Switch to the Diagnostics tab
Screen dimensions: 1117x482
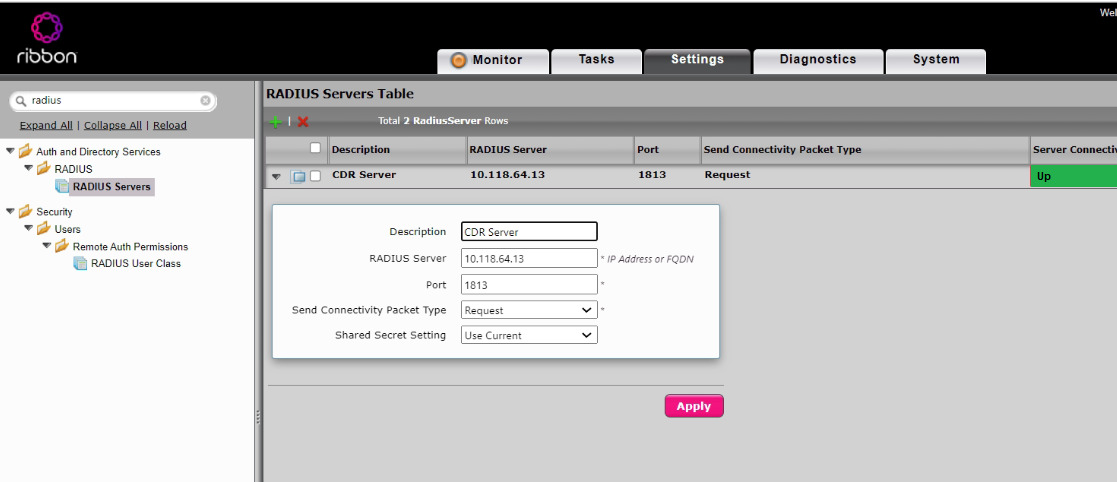(x=817, y=60)
